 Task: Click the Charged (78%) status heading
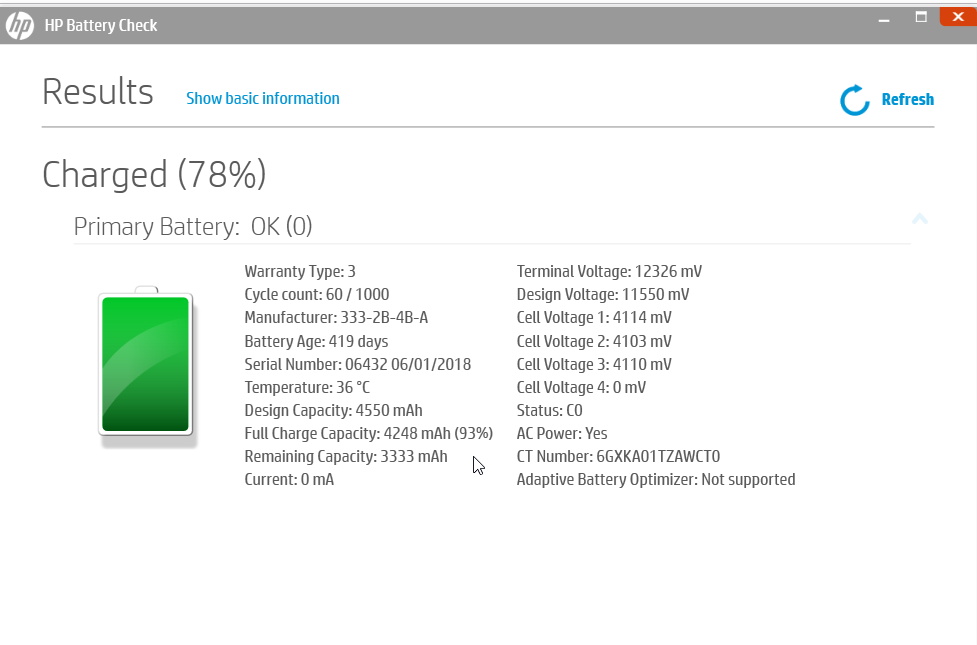[x=154, y=175]
